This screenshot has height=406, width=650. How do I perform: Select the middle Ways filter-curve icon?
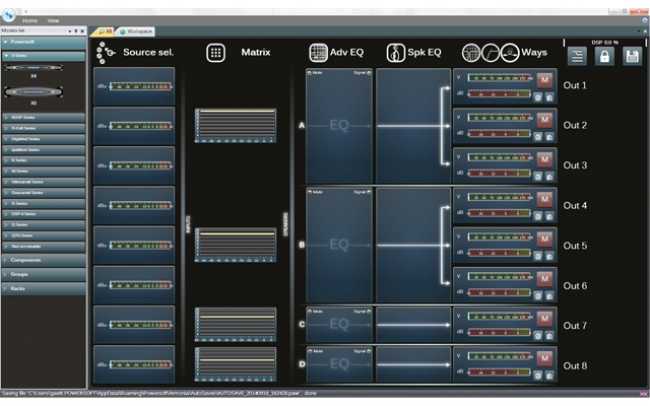490,53
